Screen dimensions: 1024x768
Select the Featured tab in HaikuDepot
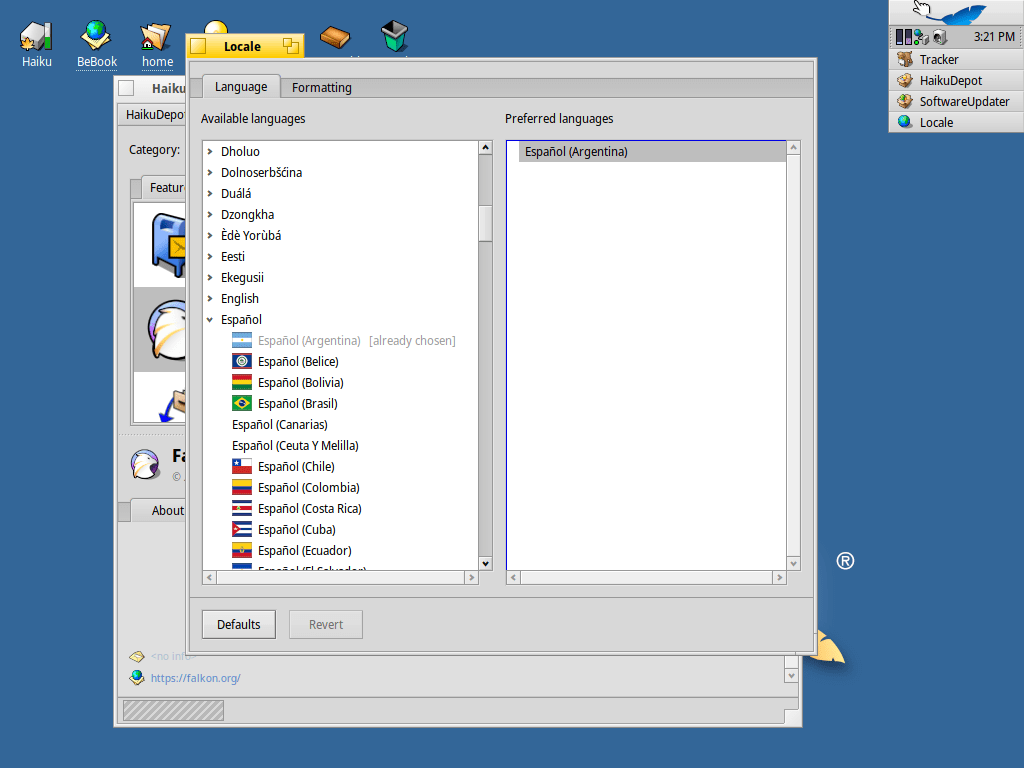tap(166, 188)
